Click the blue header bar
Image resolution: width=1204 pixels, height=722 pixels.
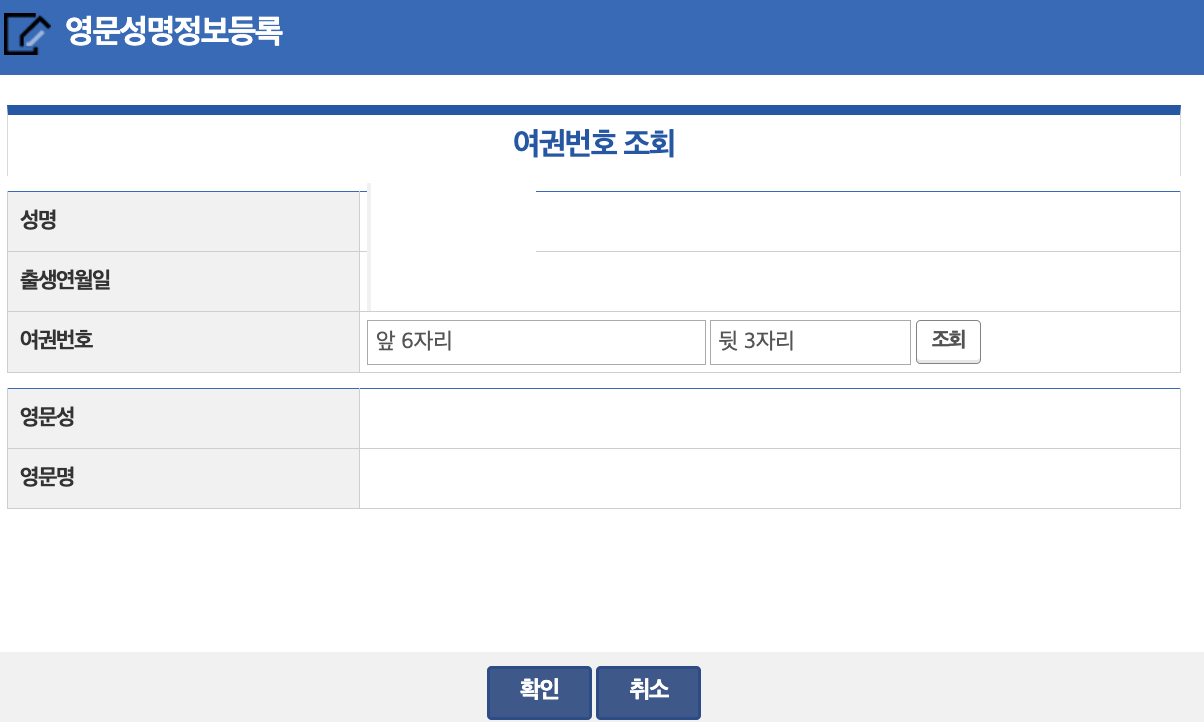pyautogui.click(x=600, y=37)
